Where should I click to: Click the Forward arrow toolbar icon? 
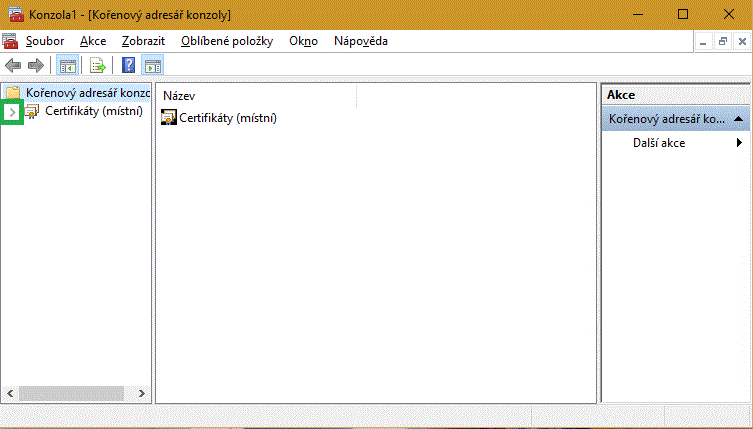pyautogui.click(x=36, y=66)
